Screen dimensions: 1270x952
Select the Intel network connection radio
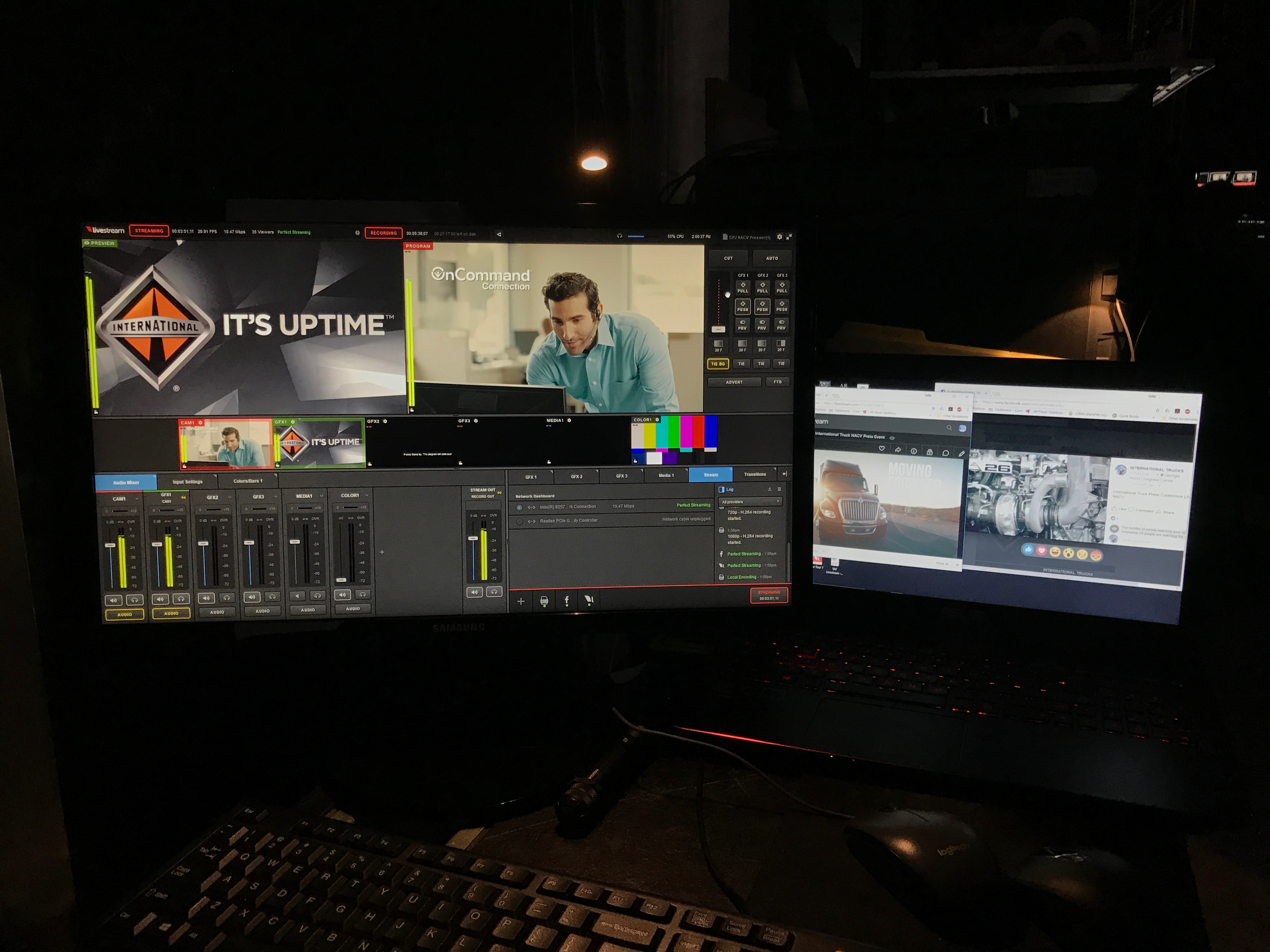[519, 507]
